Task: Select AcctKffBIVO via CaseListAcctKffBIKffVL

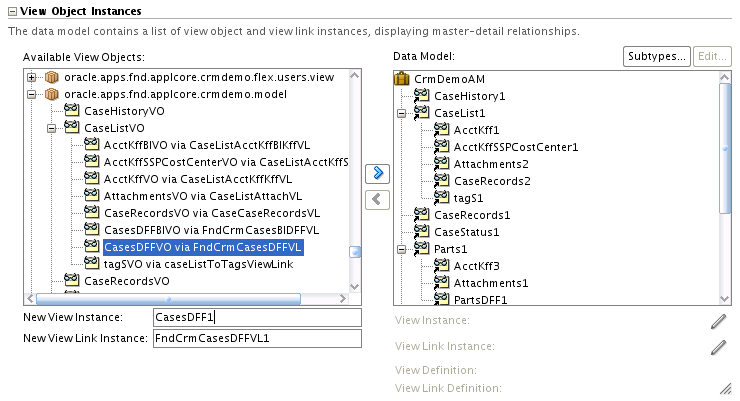Action: click(207, 145)
